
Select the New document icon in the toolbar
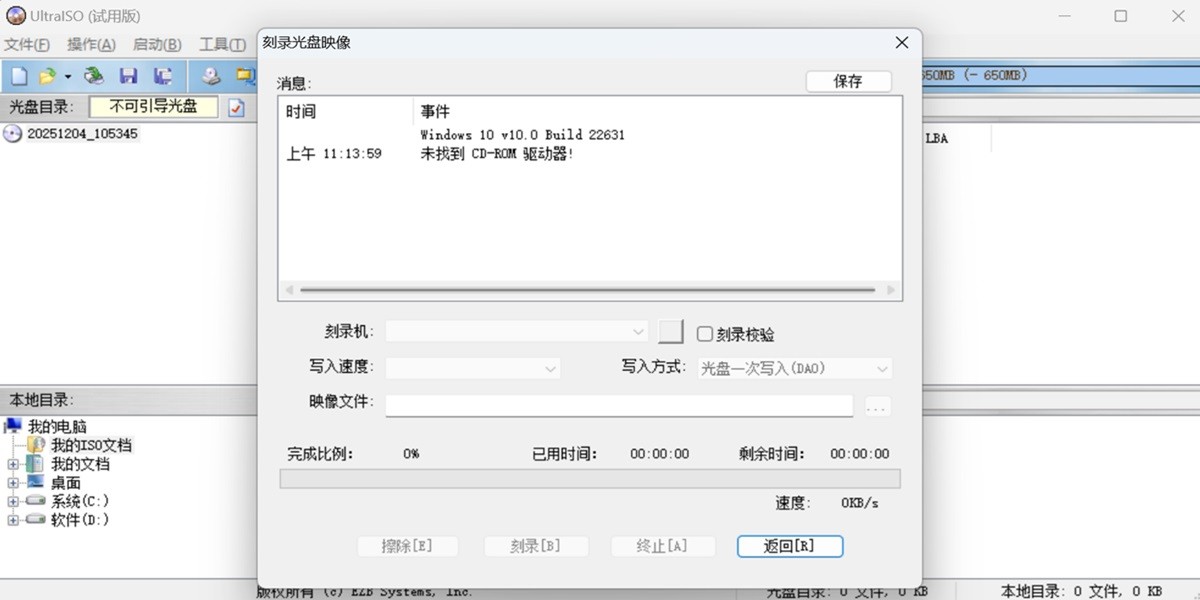pos(19,75)
